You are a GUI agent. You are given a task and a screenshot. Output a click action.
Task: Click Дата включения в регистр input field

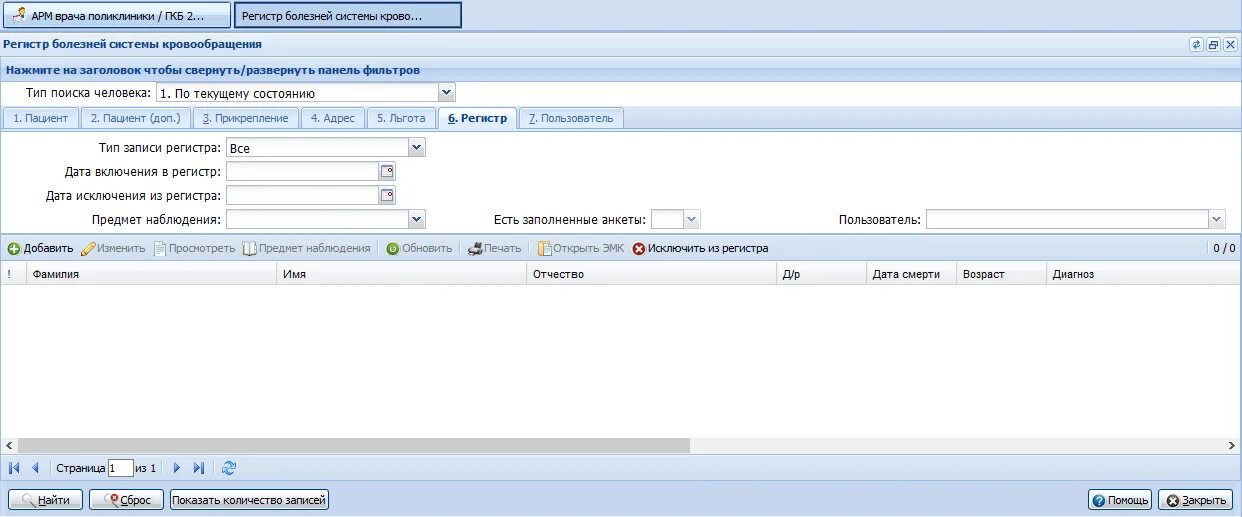click(302, 172)
